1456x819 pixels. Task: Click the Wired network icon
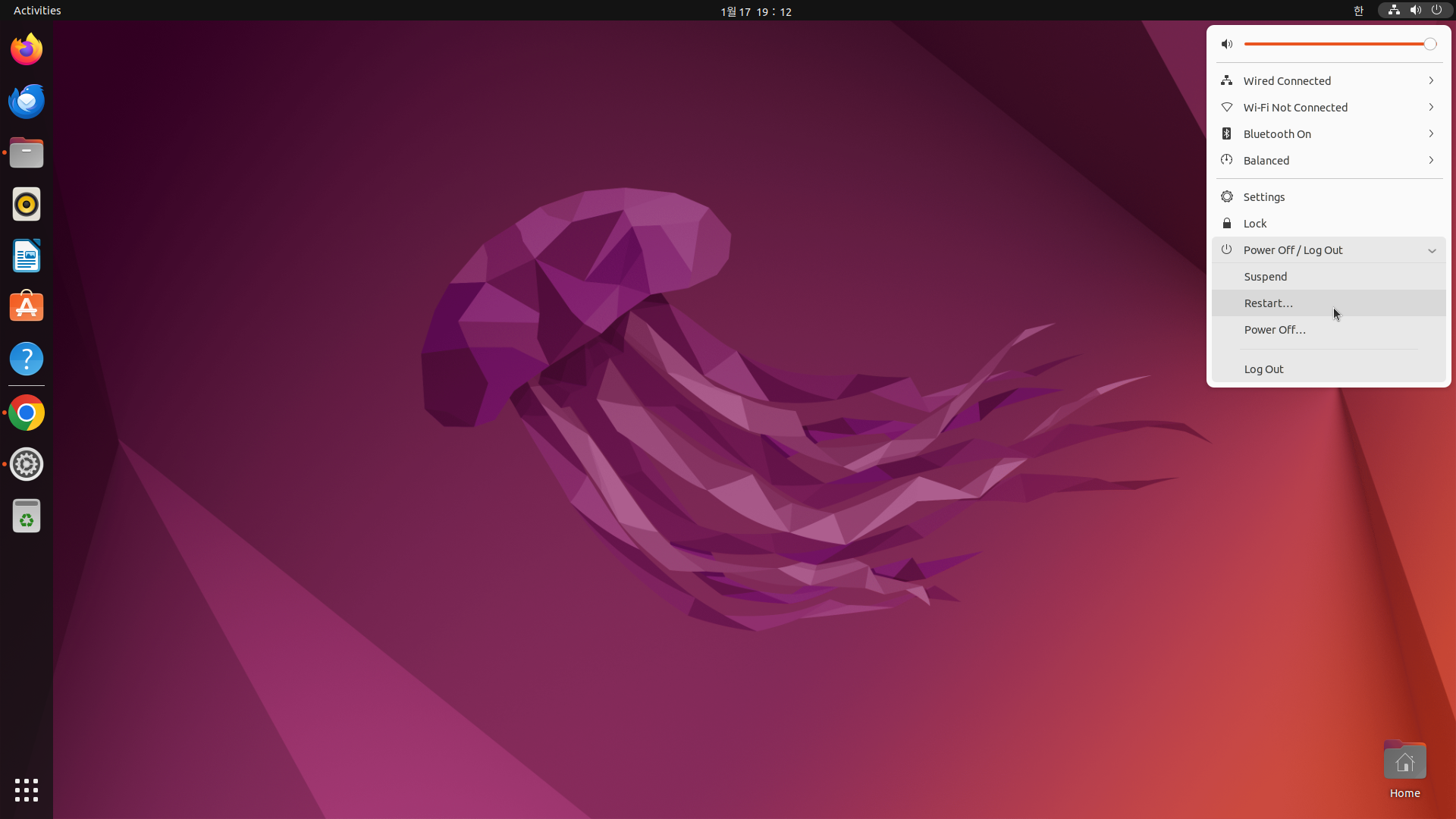1227,80
